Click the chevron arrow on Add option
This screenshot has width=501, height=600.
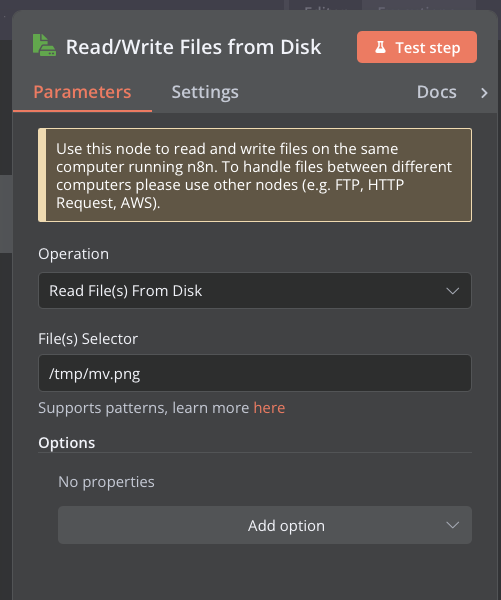[452, 525]
